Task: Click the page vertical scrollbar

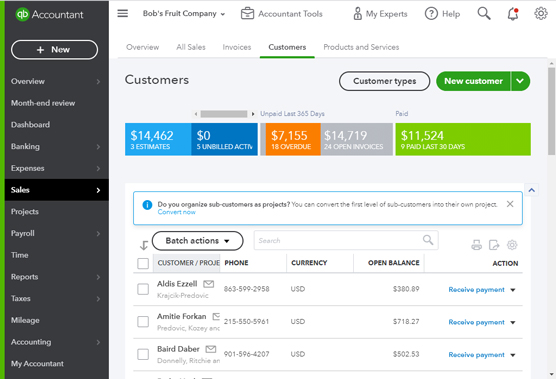Action: (551, 111)
